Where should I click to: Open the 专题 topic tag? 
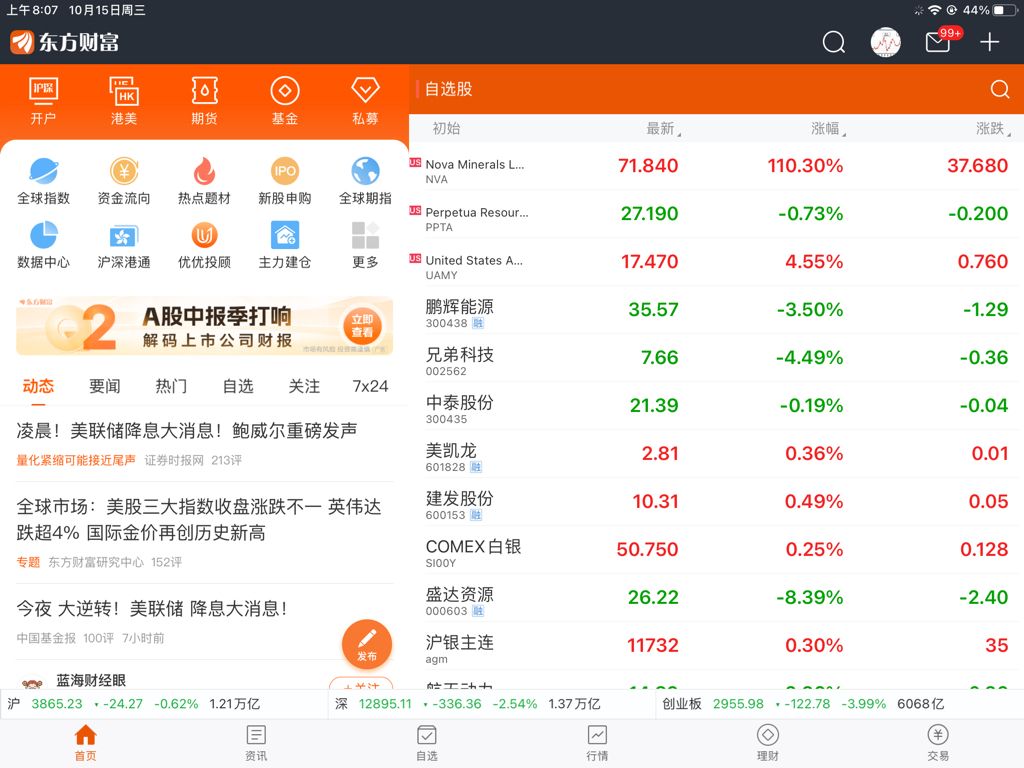[28, 562]
